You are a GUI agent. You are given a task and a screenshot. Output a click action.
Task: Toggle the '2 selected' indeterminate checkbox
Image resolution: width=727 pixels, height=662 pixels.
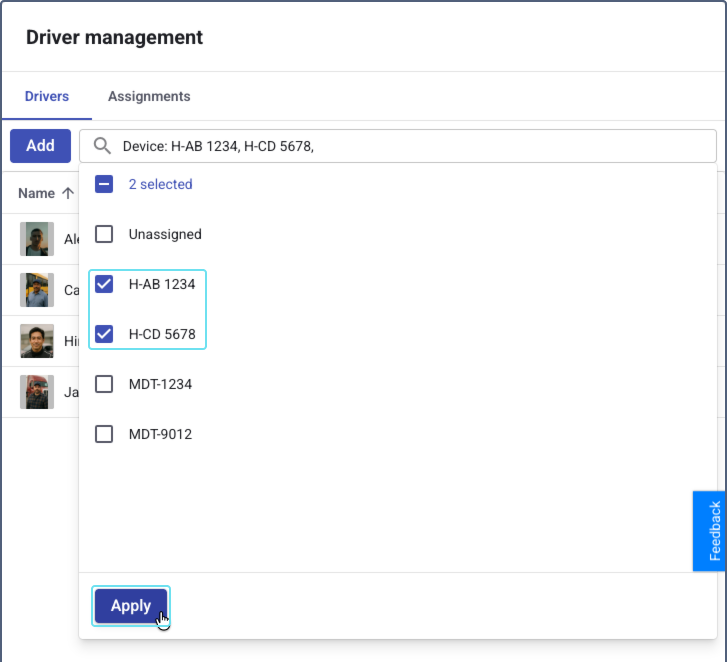[x=104, y=184]
